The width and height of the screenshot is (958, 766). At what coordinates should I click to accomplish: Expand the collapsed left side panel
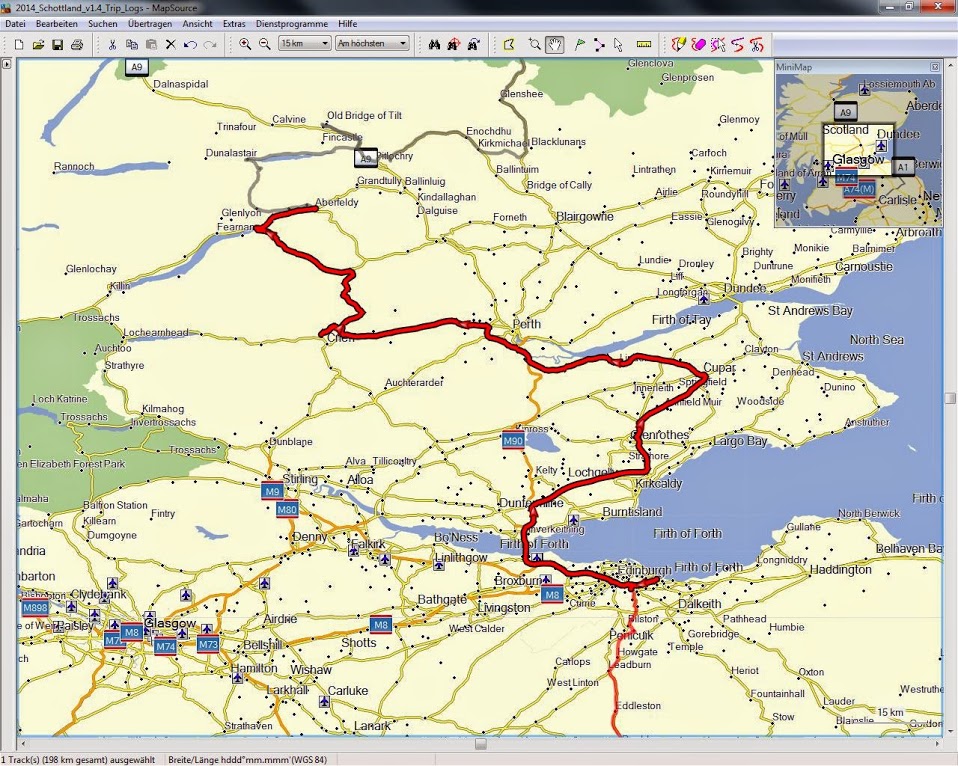(x=7, y=64)
